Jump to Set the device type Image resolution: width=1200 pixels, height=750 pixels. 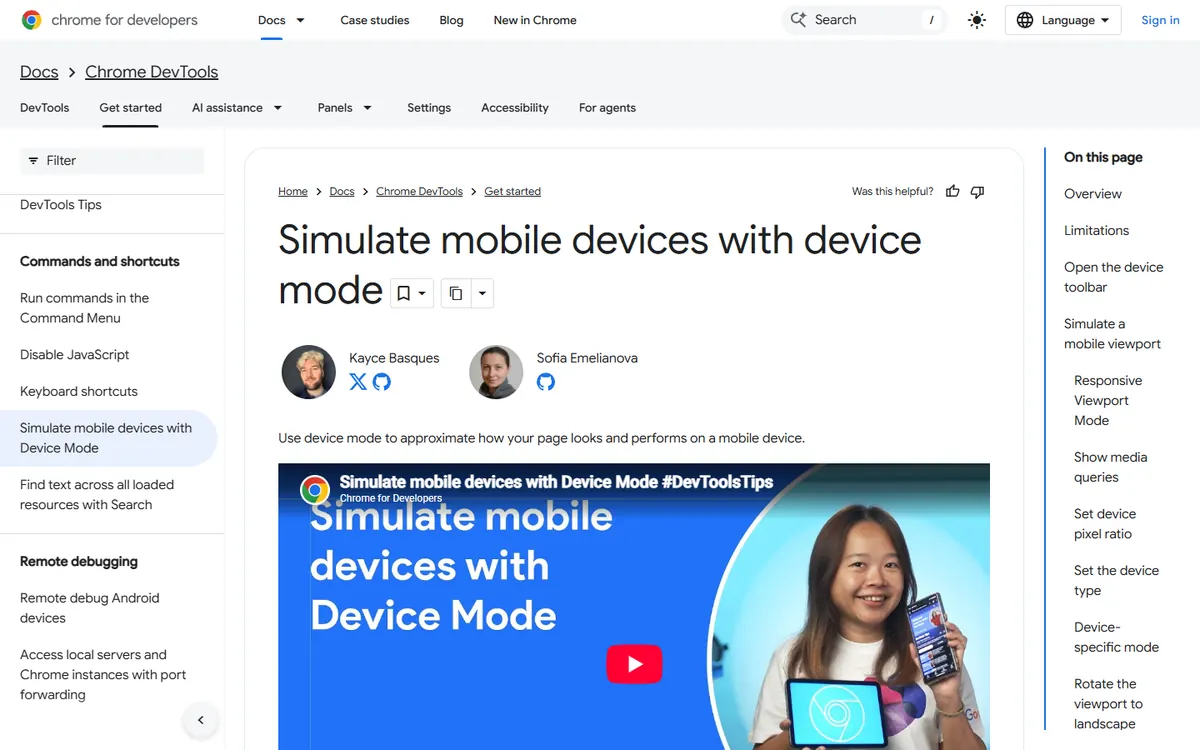1116,581
